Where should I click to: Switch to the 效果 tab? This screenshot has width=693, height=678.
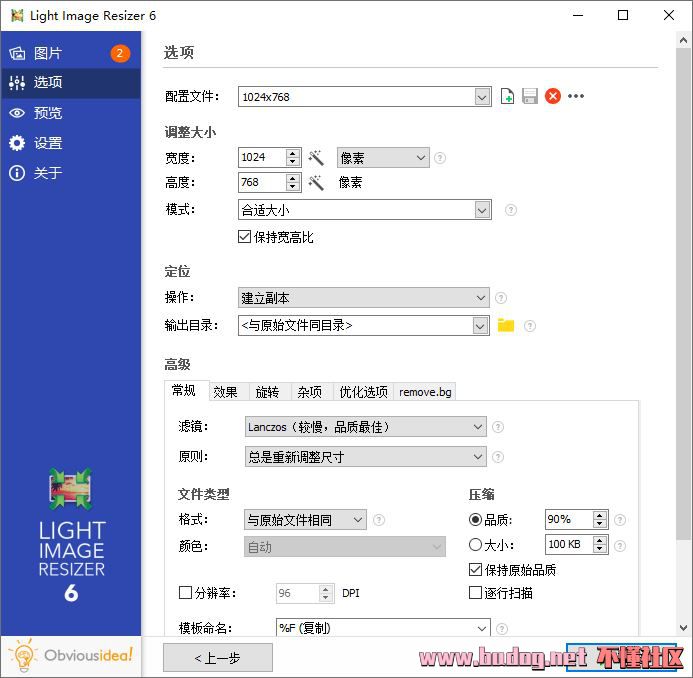[225, 392]
